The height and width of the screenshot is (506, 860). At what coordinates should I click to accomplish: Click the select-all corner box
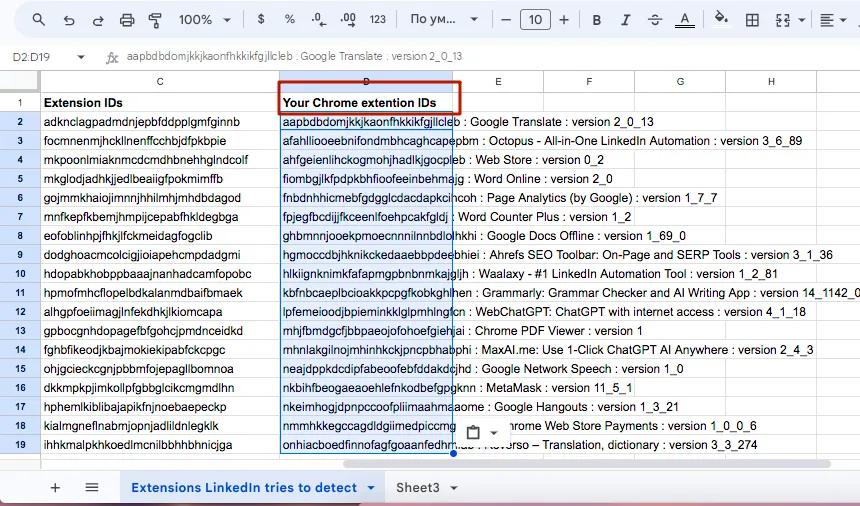coord(20,81)
